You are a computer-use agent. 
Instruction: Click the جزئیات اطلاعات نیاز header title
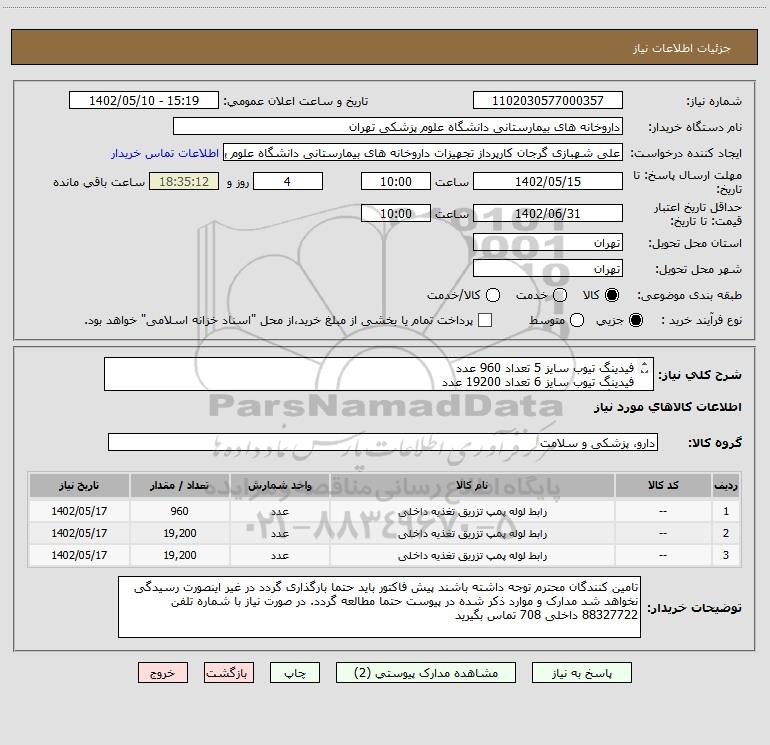pos(682,48)
